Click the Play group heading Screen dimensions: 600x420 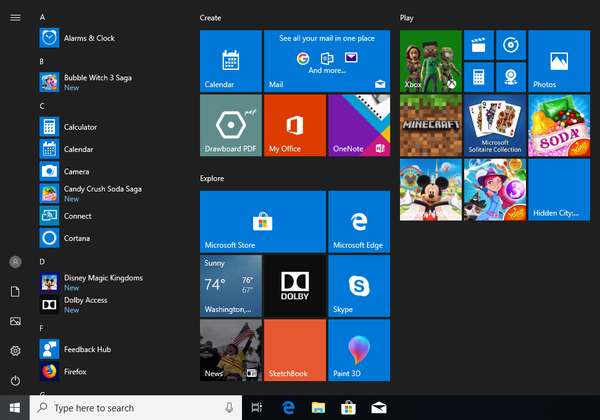[406, 18]
